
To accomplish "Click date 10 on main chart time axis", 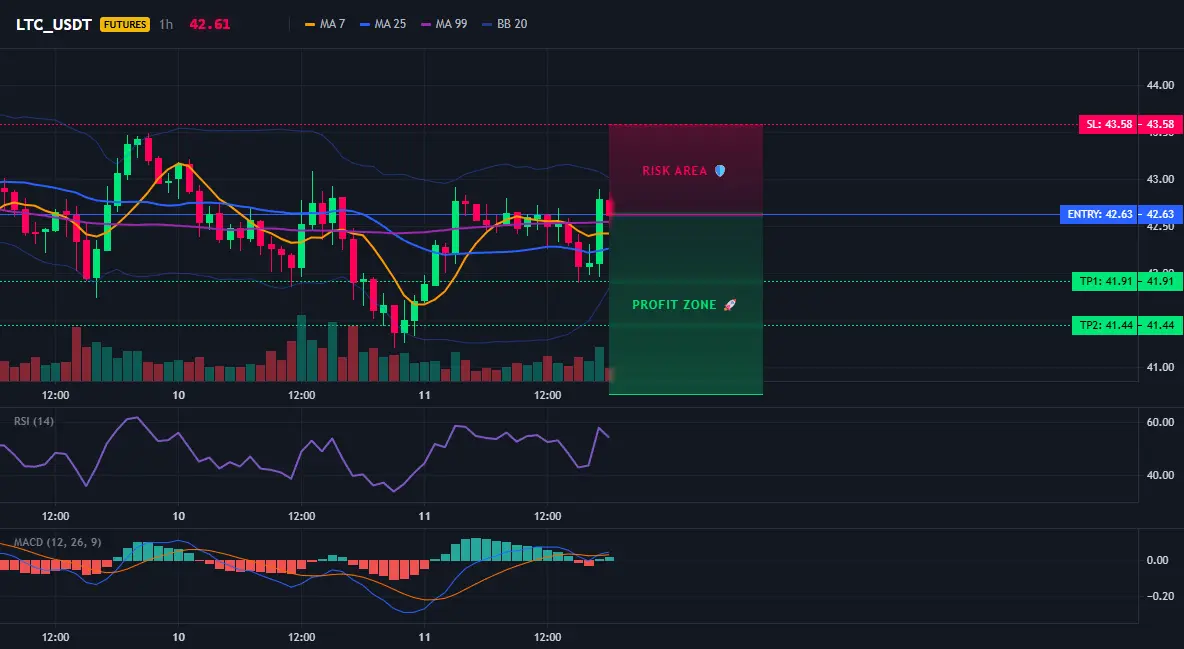I will [178, 395].
